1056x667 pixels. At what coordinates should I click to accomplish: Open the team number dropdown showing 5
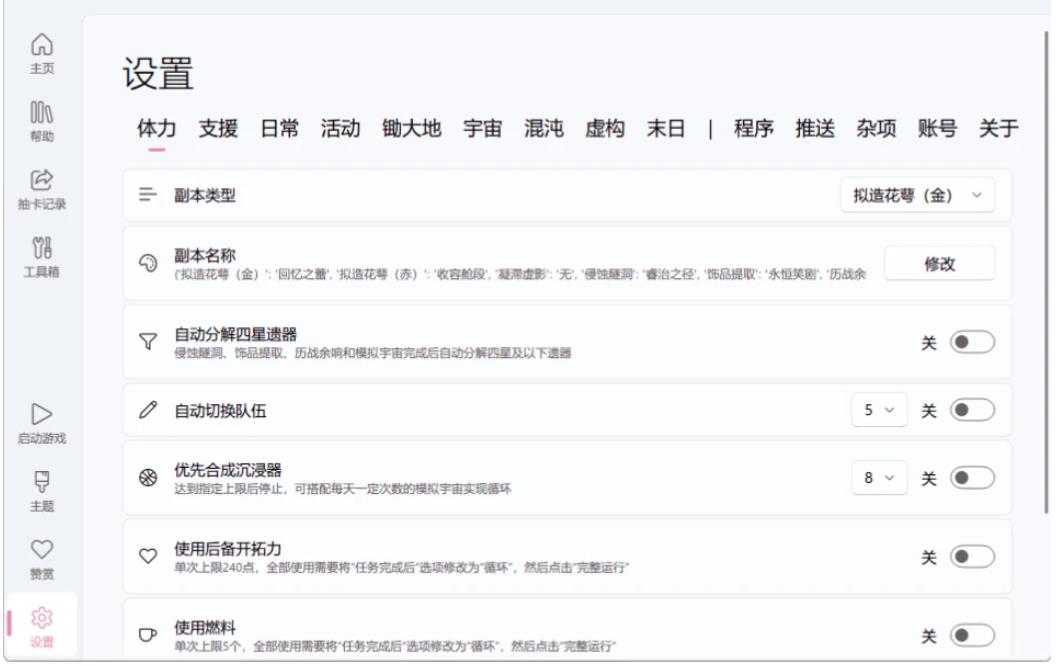click(x=879, y=410)
